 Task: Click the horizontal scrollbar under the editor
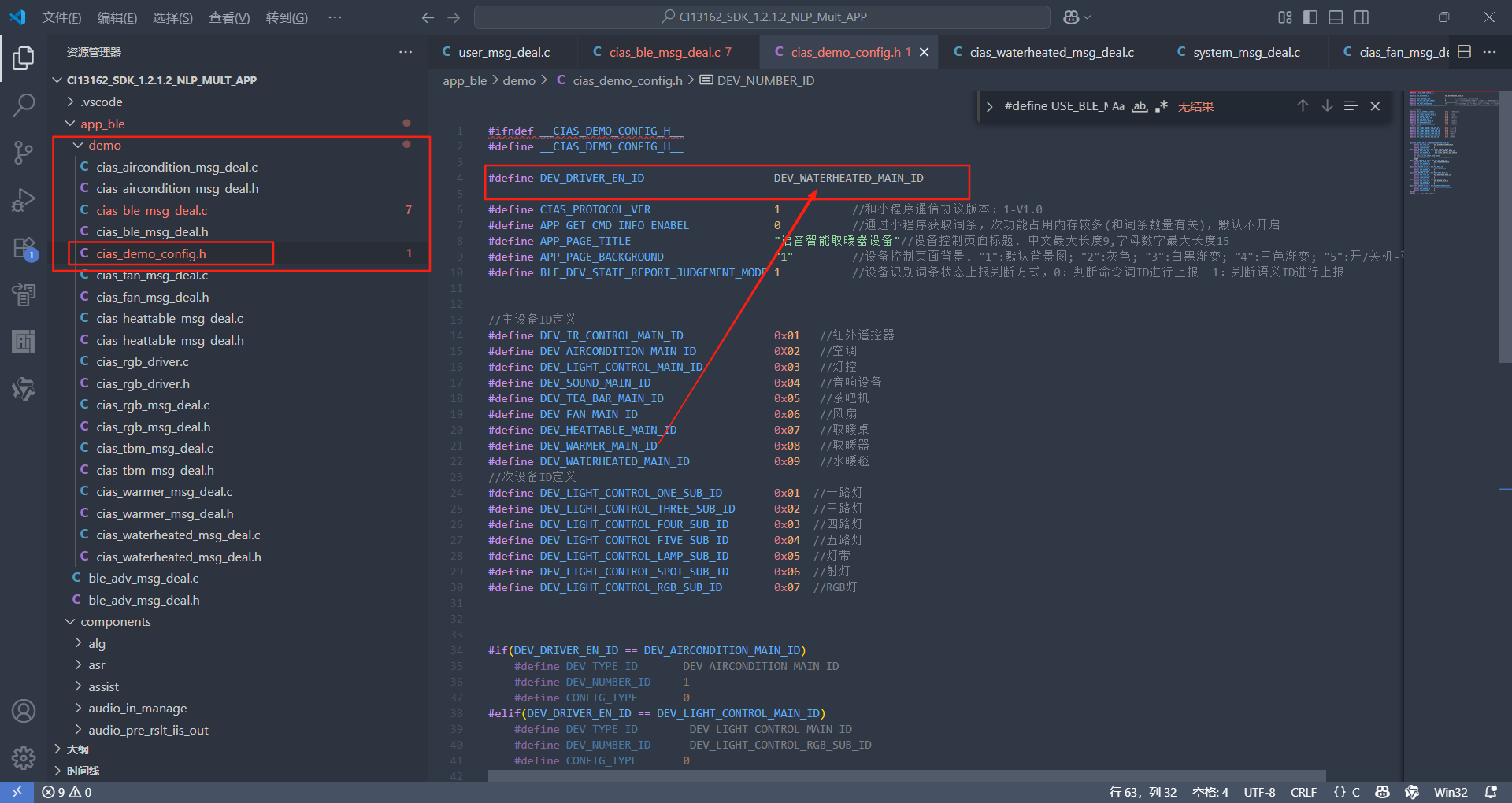[x=906, y=776]
